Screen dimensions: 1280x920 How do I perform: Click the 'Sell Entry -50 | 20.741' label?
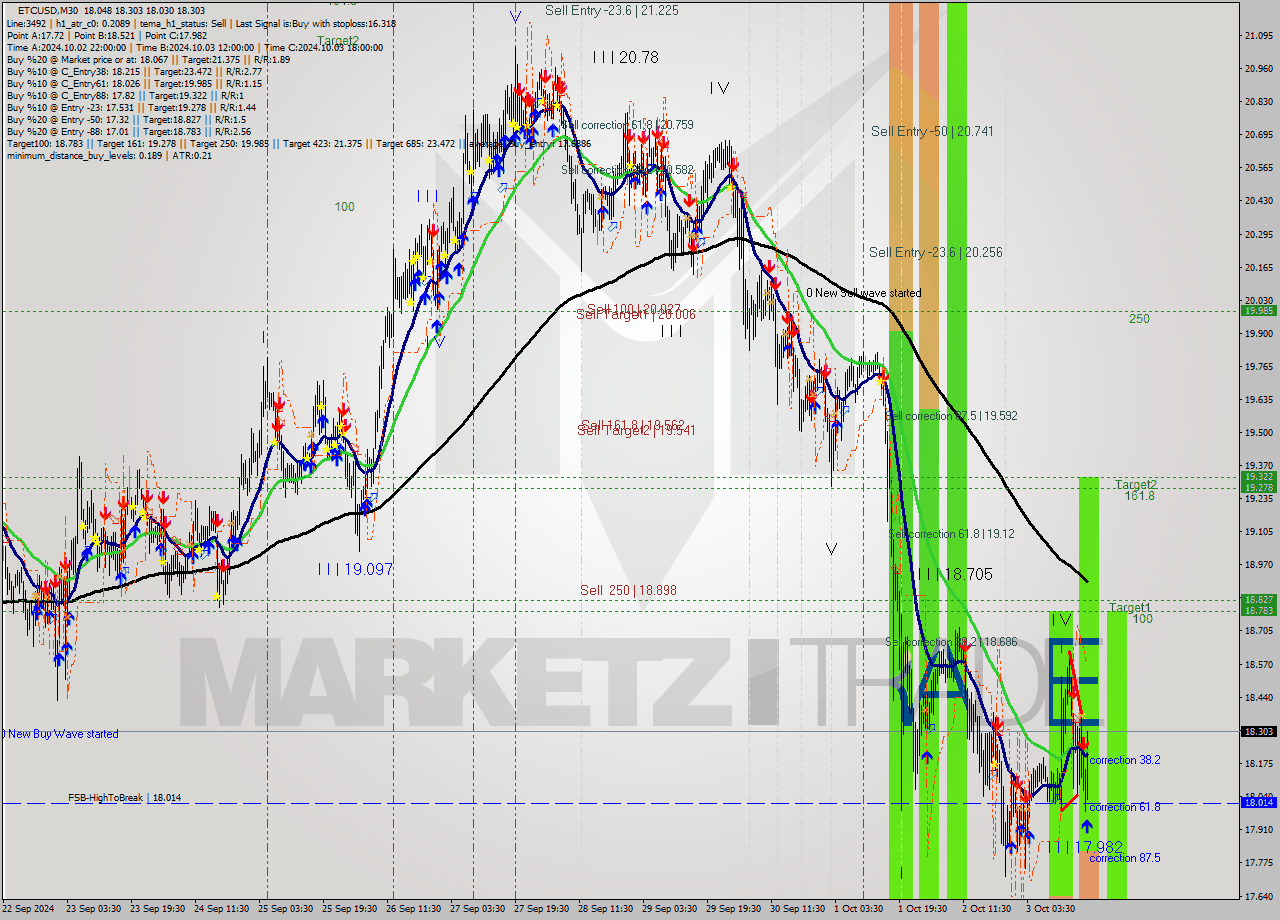pos(932,131)
